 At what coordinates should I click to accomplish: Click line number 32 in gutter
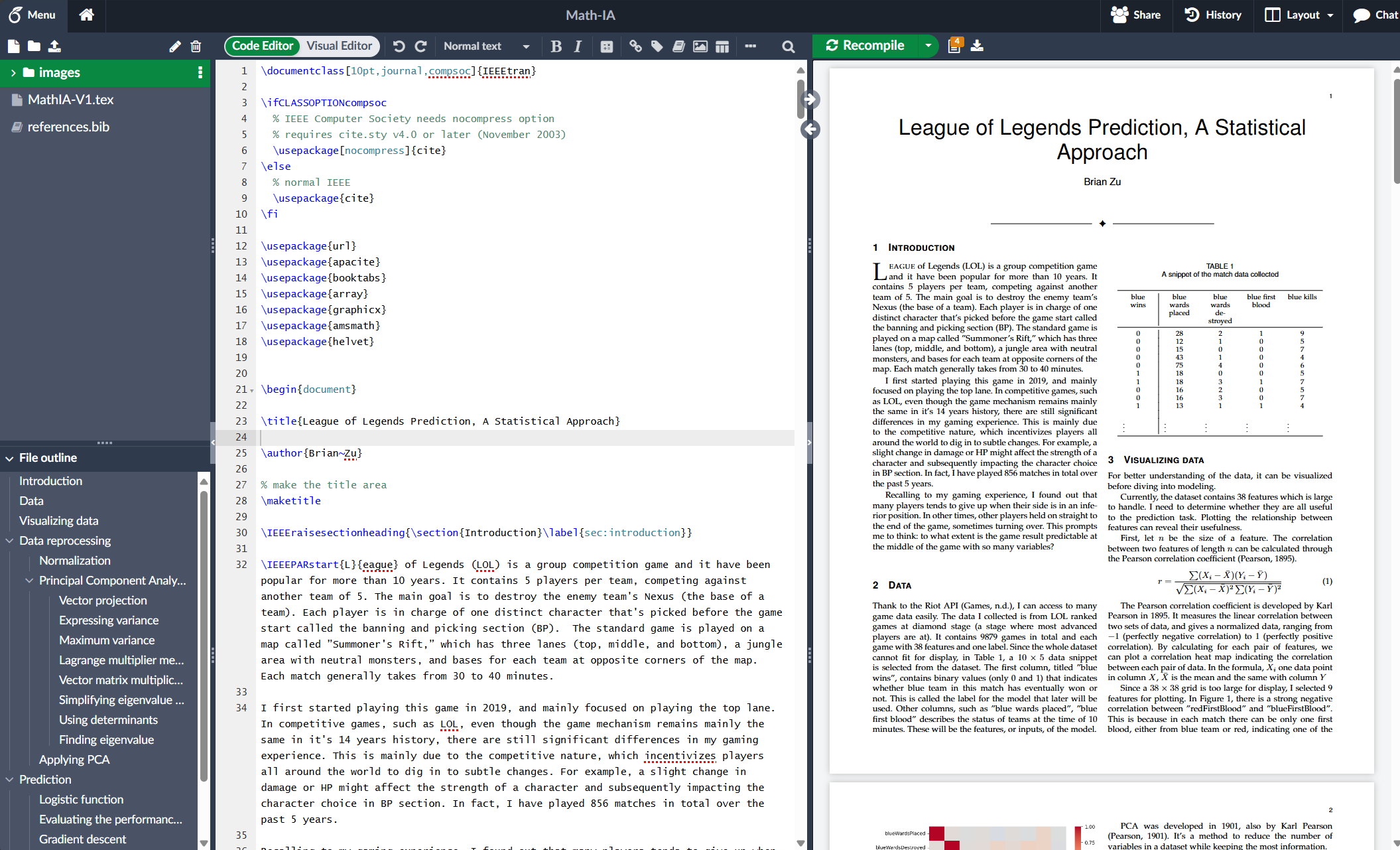pyautogui.click(x=241, y=565)
